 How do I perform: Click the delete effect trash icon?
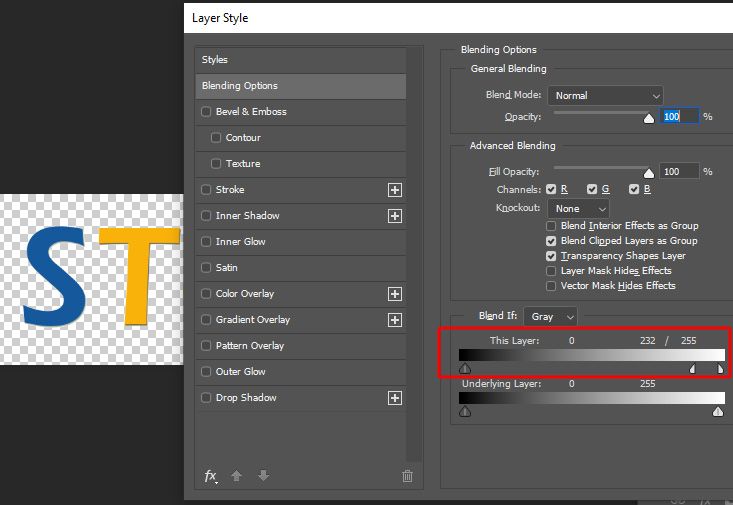[x=407, y=476]
